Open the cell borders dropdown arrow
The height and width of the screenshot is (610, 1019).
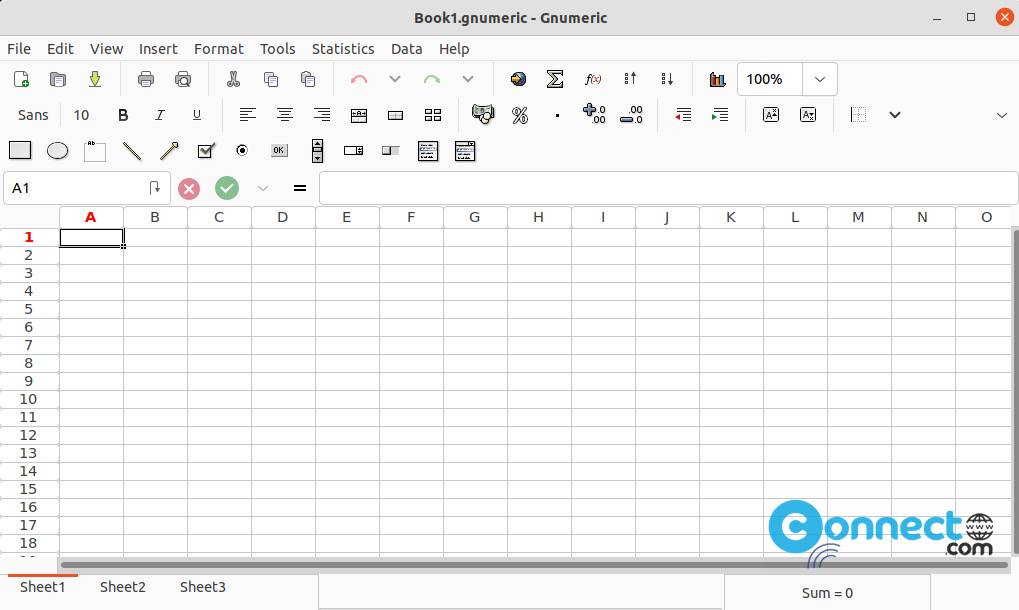pyautogui.click(x=895, y=115)
